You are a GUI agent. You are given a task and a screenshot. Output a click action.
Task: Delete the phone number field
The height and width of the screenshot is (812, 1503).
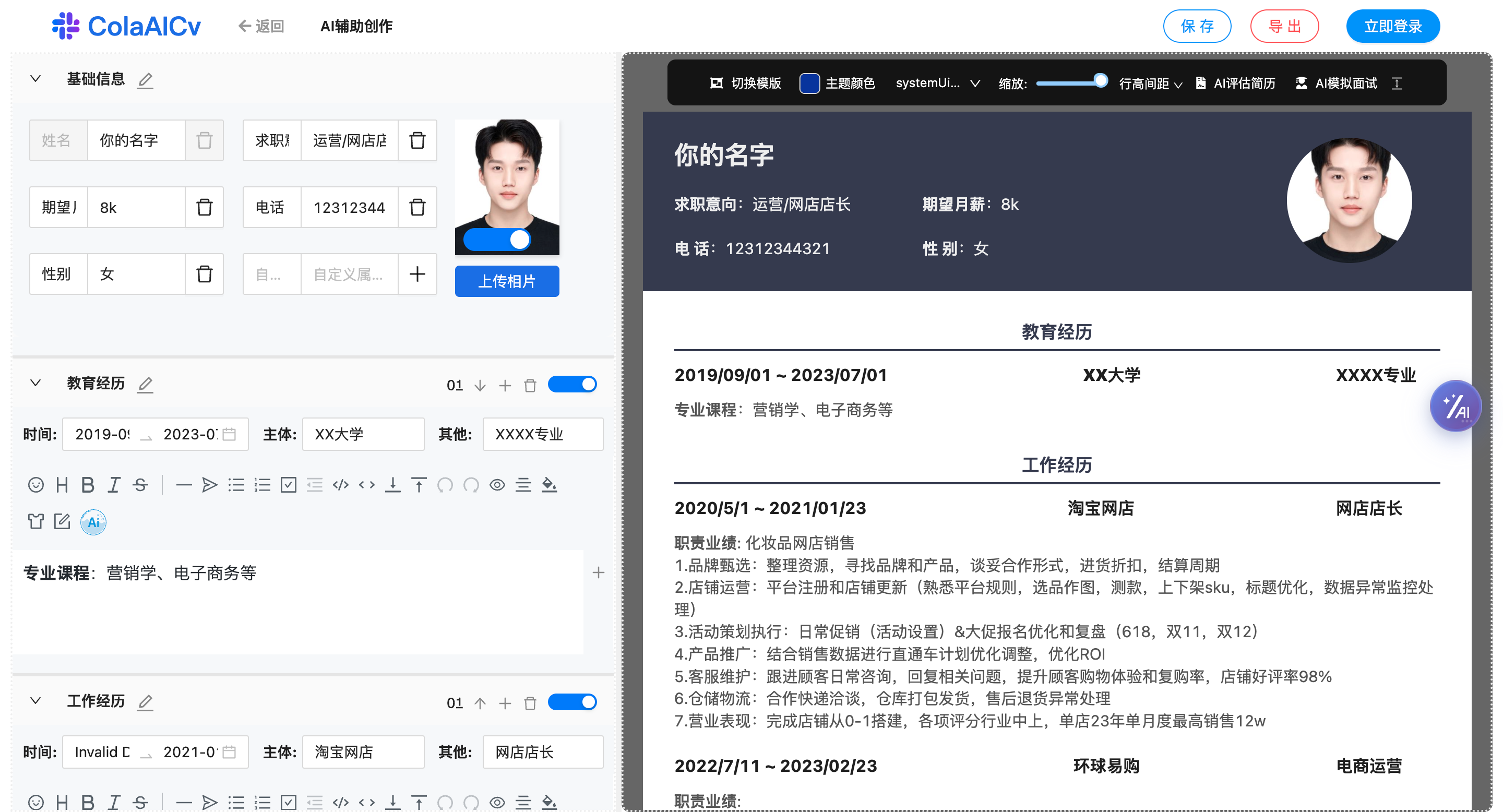point(417,207)
